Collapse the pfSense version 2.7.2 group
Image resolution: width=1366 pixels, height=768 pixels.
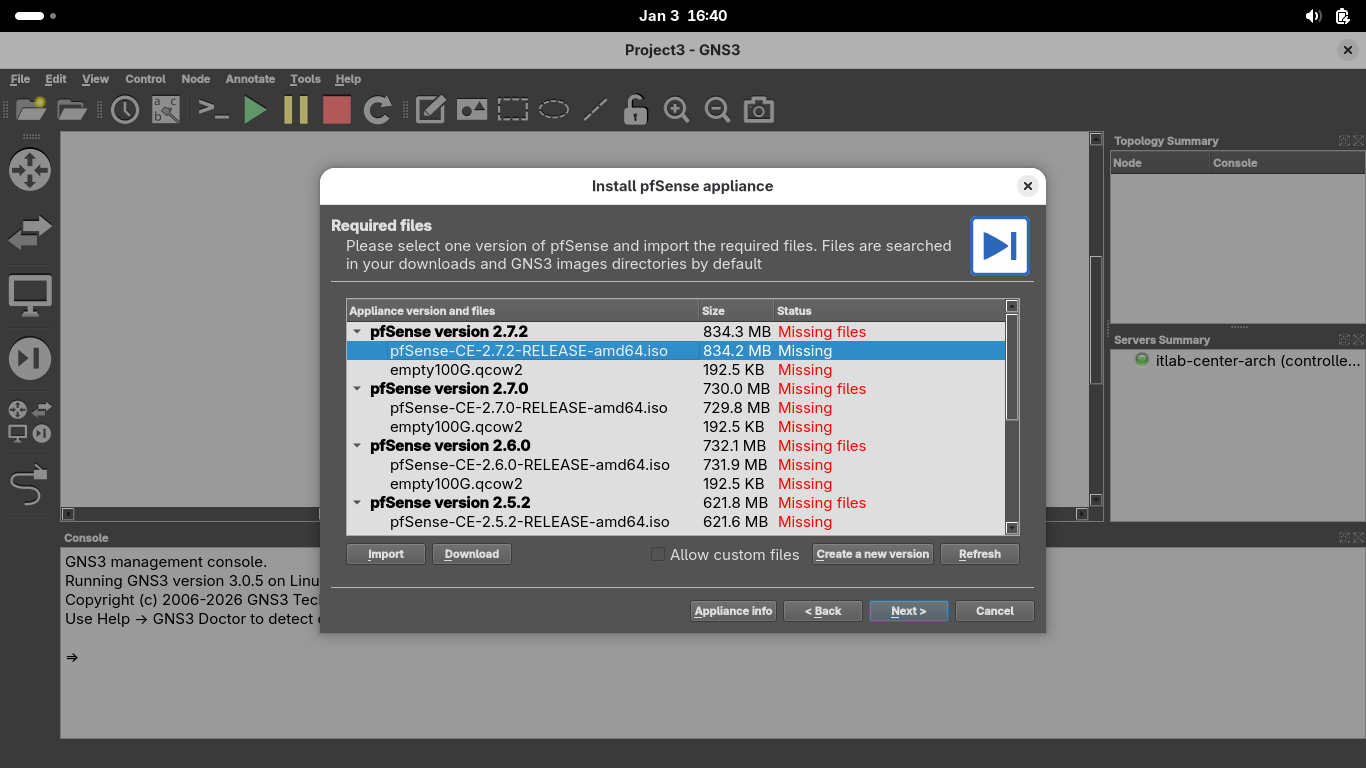pos(357,332)
